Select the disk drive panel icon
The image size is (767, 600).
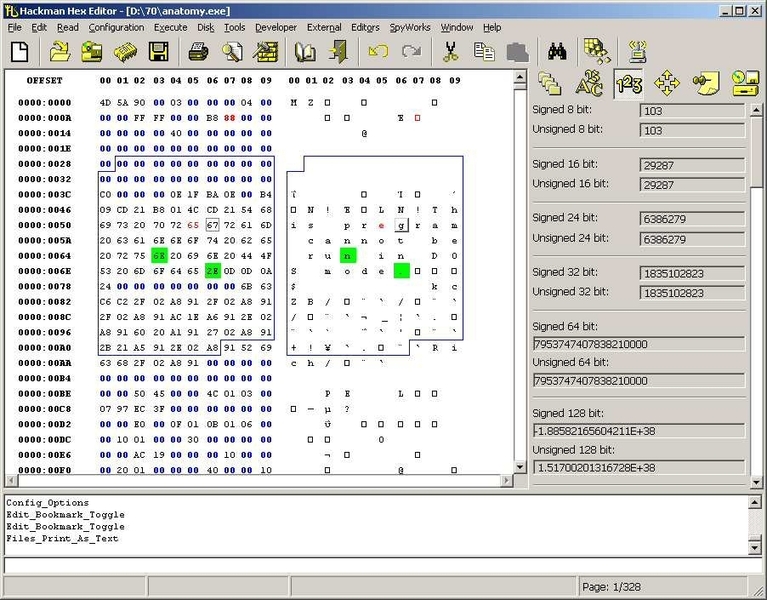pyautogui.click(x=745, y=84)
